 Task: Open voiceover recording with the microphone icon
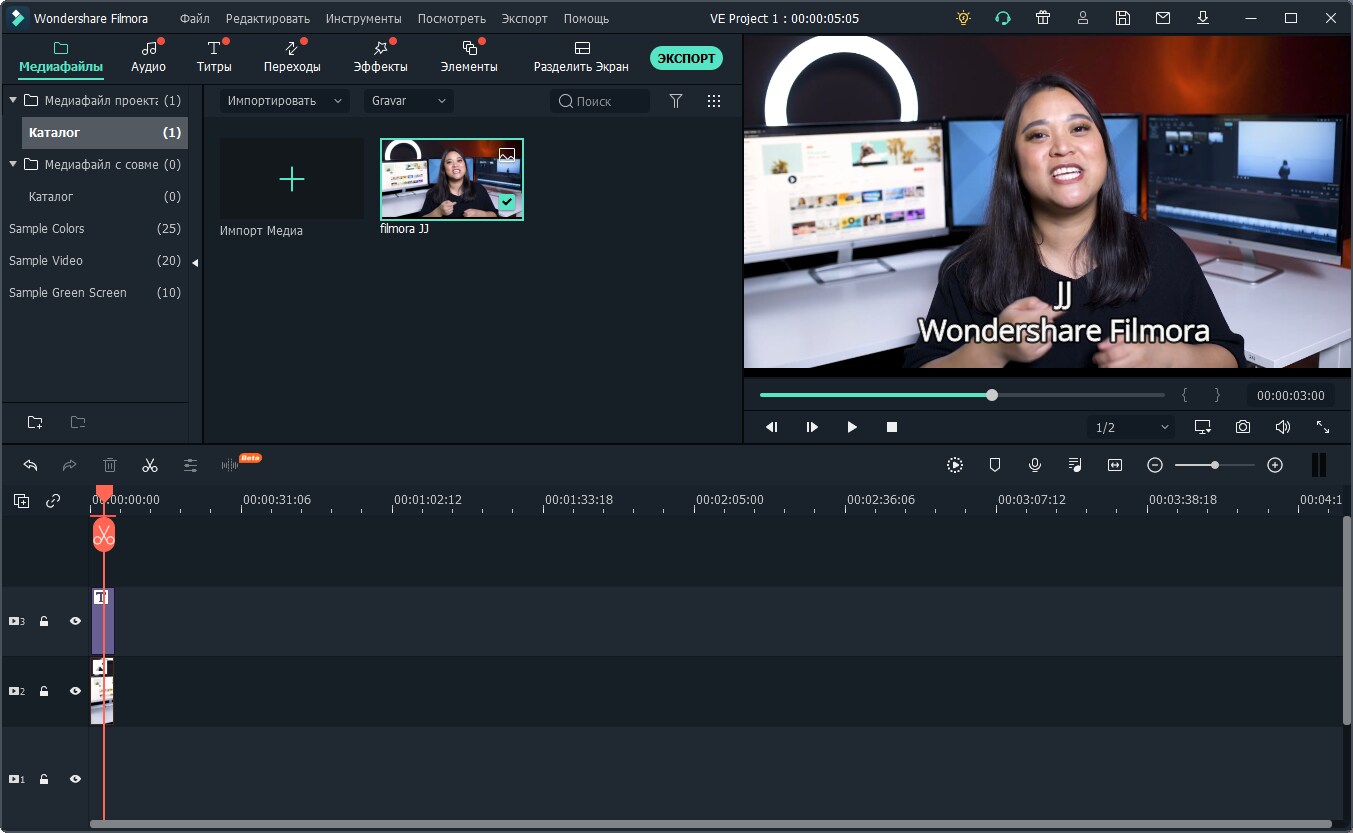pos(1035,465)
